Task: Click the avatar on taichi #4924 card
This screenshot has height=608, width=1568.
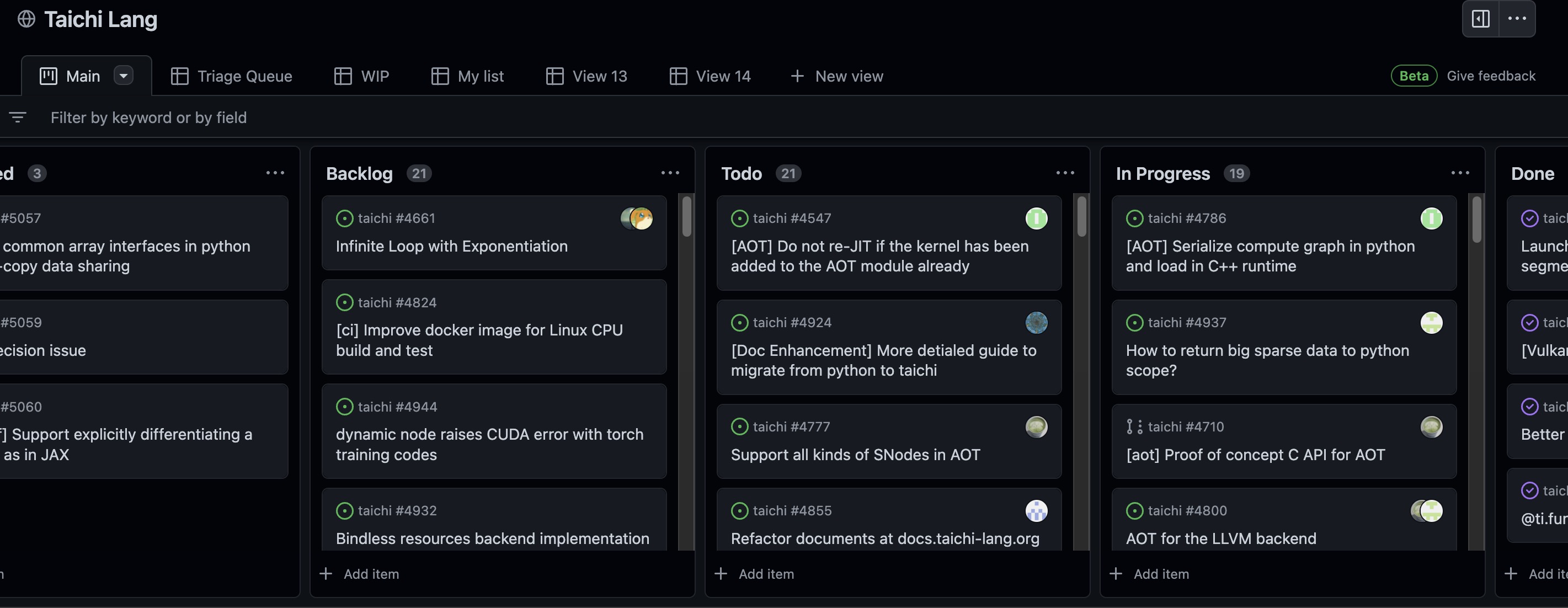Action: coord(1037,323)
